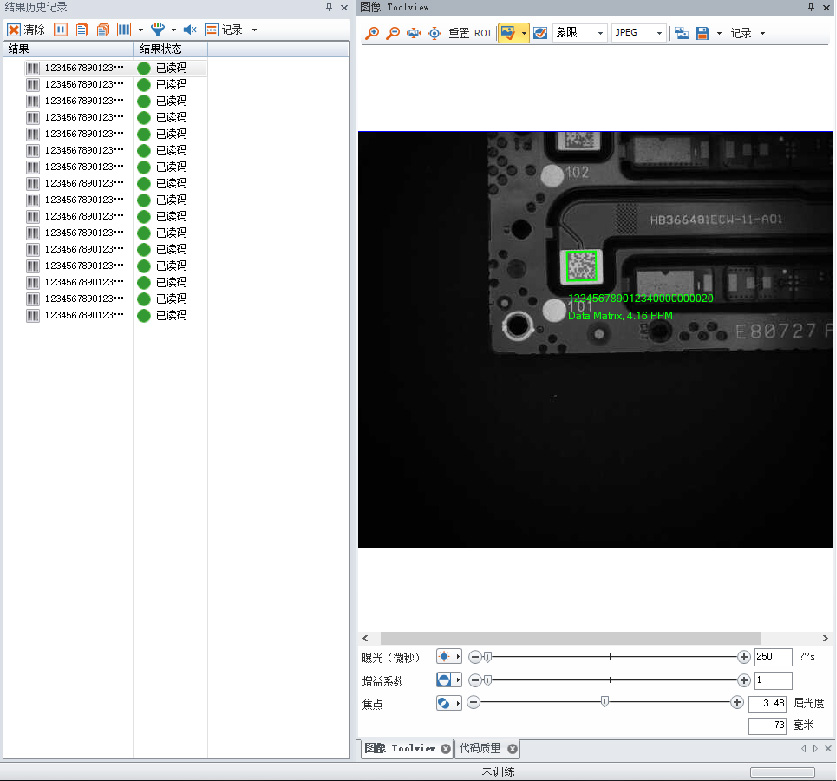
Task: Click the 查看 ROI button
Action: tap(470, 33)
